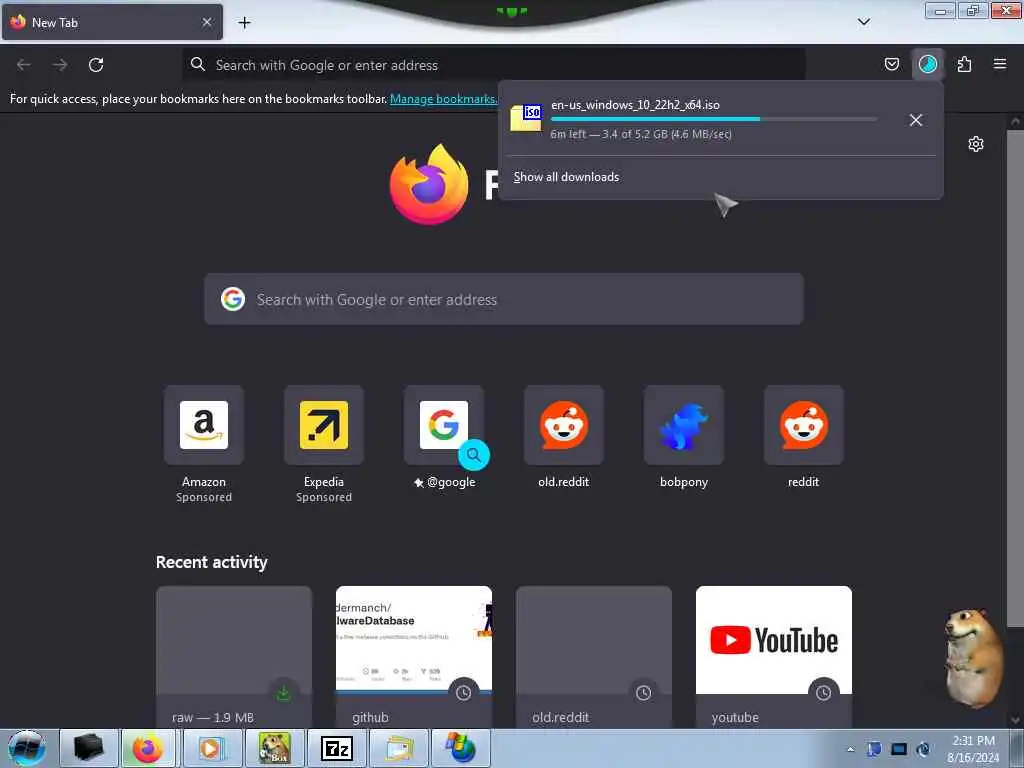Click the address bar input field
The width and height of the screenshot is (1024, 768).
pyautogui.click(x=493, y=65)
